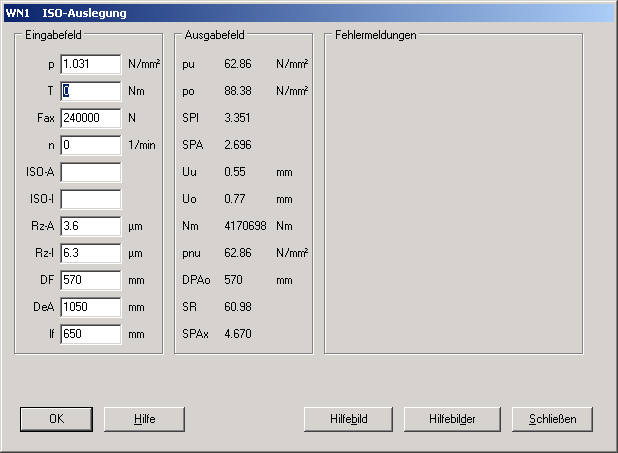Select the lf length input field
618x453 pixels.
(90, 334)
